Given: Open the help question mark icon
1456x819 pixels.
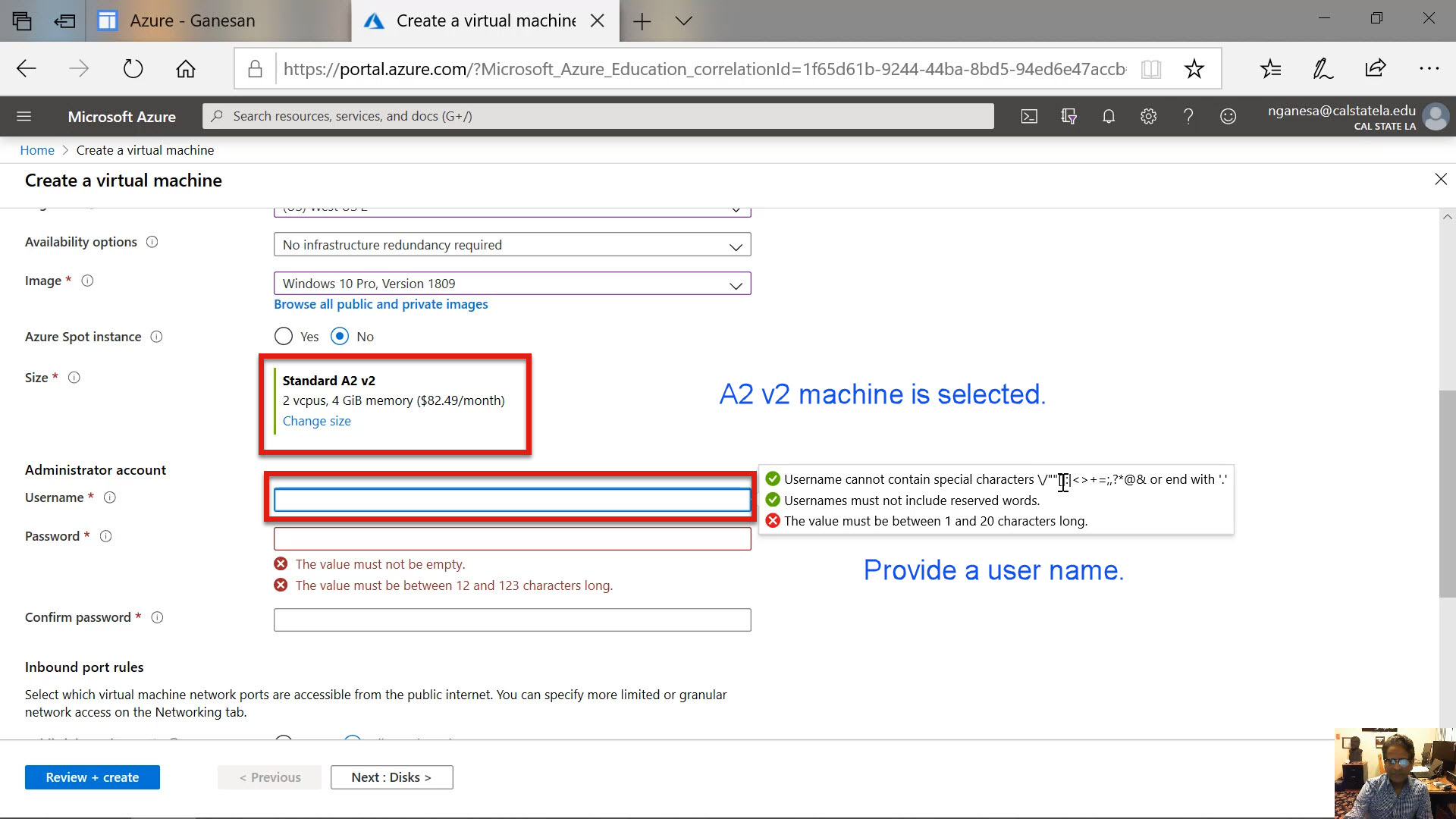Looking at the screenshot, I should [1188, 116].
